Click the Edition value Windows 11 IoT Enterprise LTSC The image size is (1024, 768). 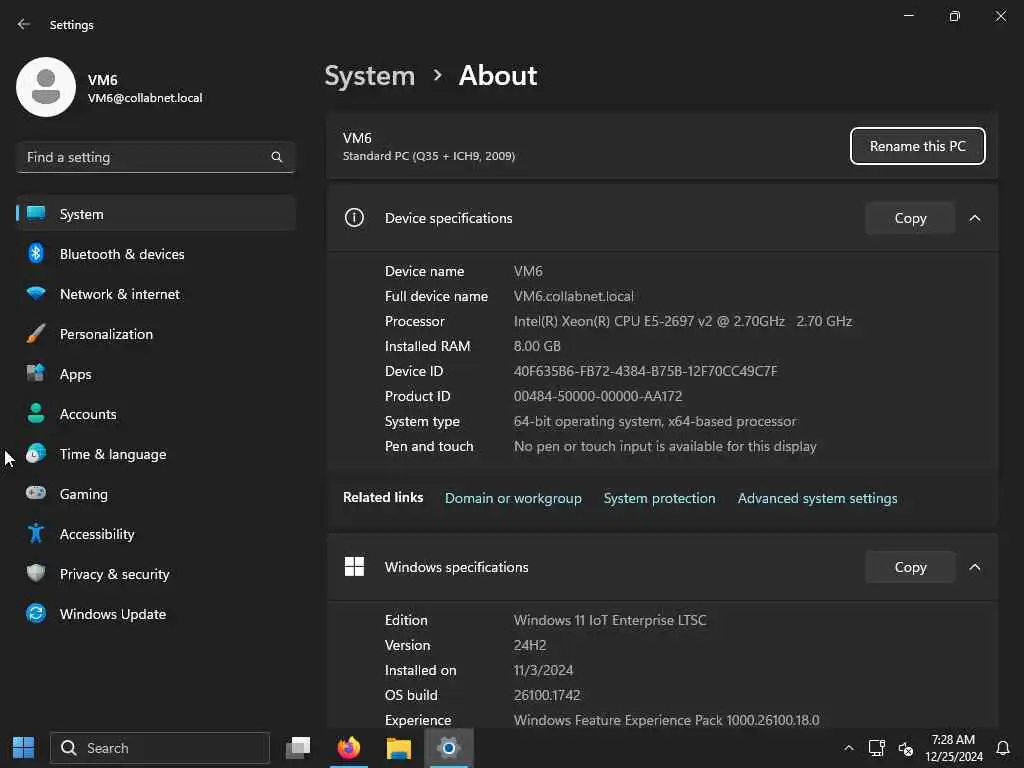tap(610, 620)
